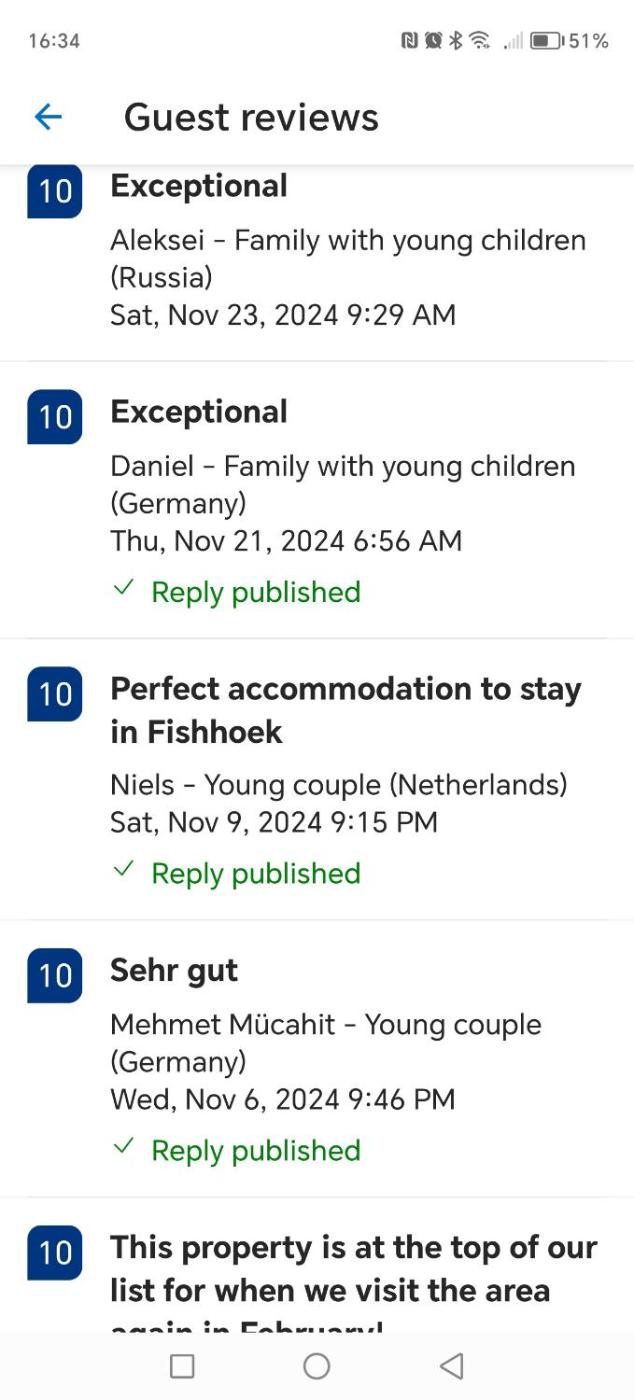Open Daniel's Exceptional review from Germany

[199, 412]
